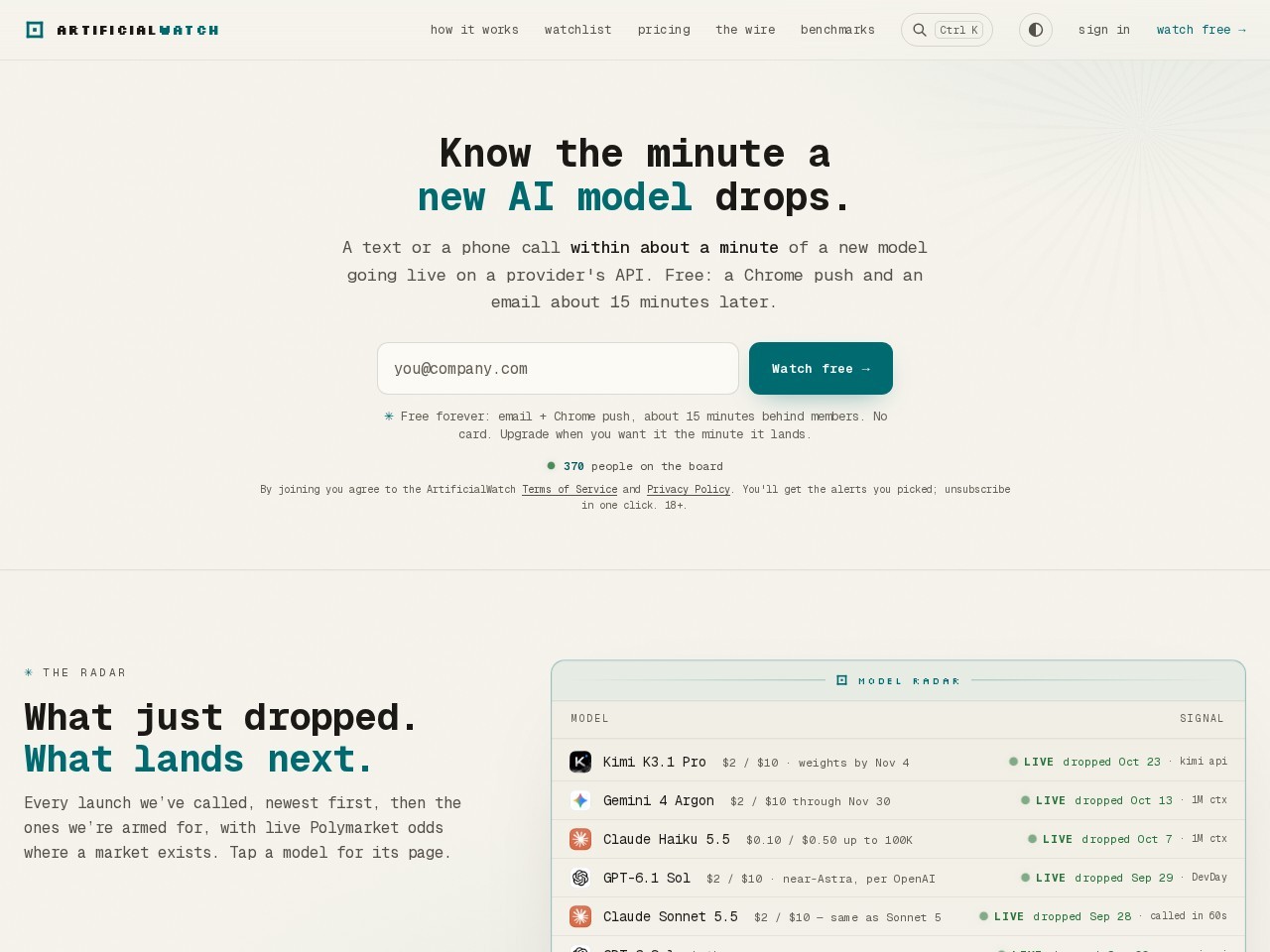Click the Ctrl K shortcut badge
The image size is (1270, 952).
958,30
